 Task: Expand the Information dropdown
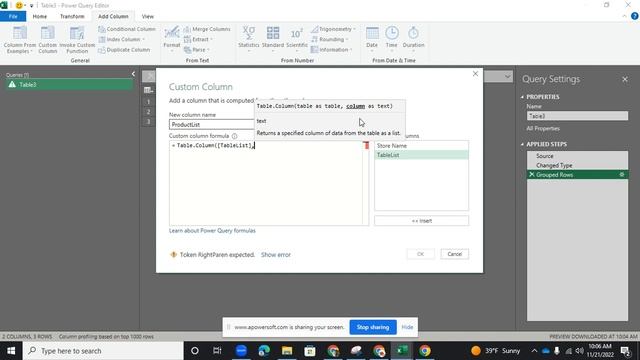[x=331, y=50]
